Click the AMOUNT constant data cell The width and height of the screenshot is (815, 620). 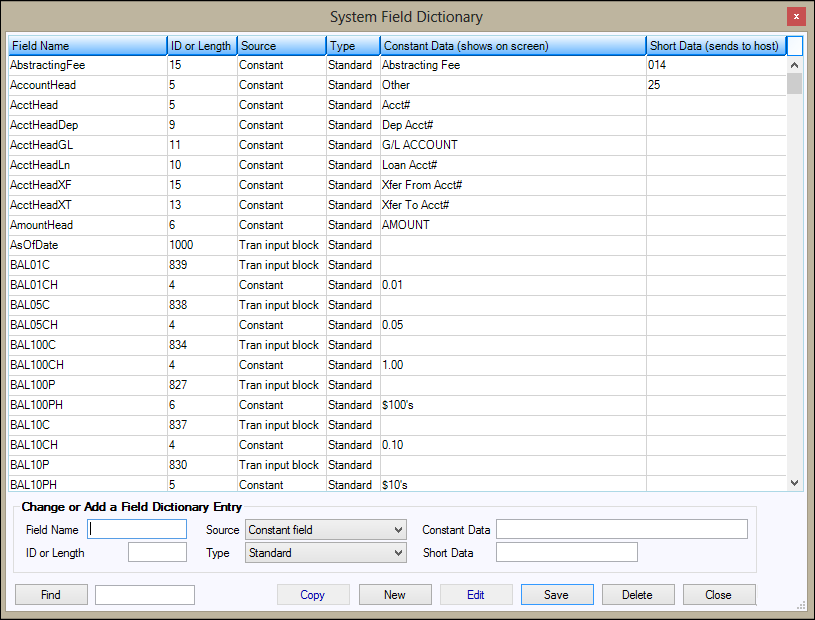514,225
